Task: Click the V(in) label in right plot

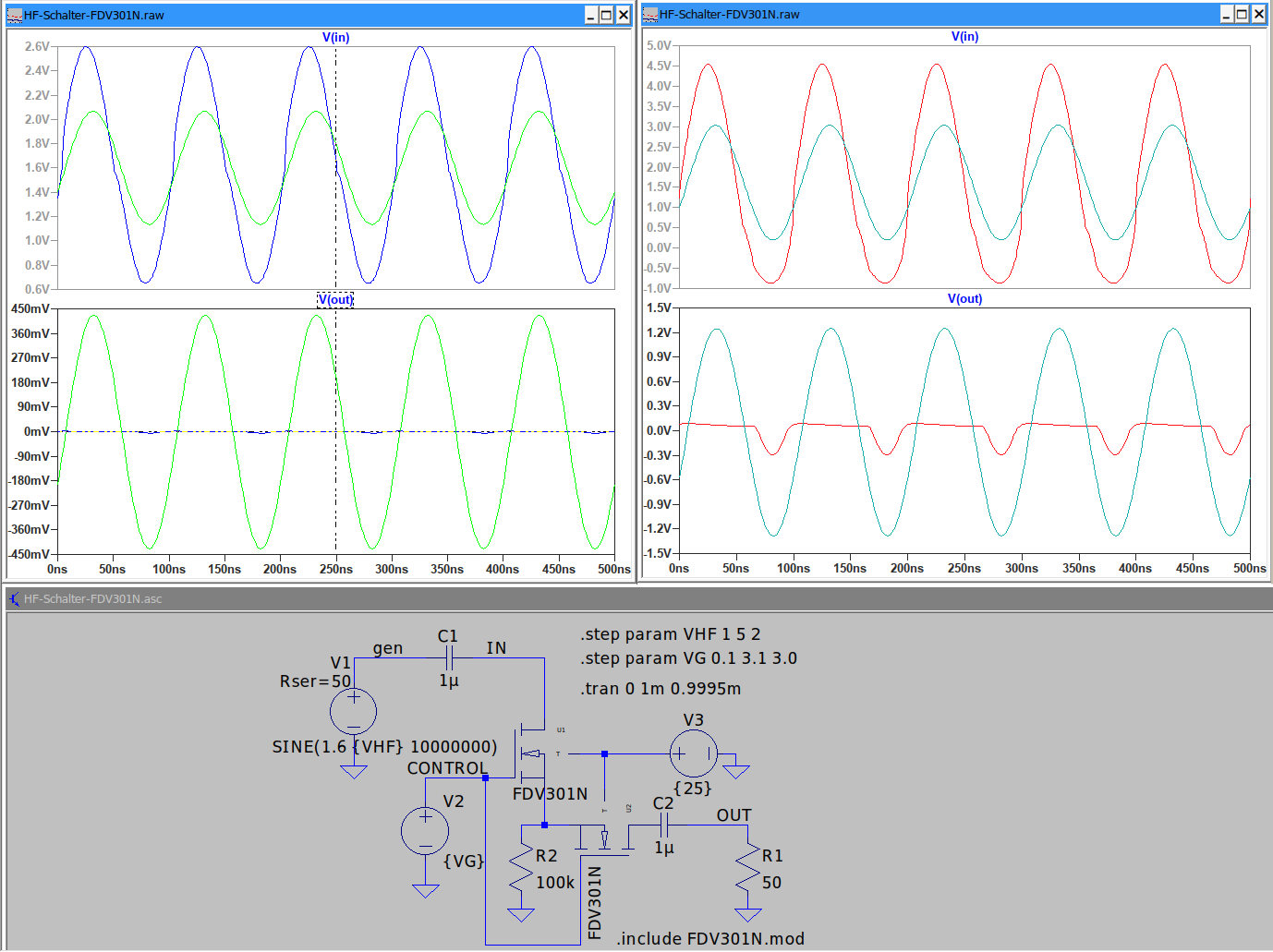Action: pos(964,37)
